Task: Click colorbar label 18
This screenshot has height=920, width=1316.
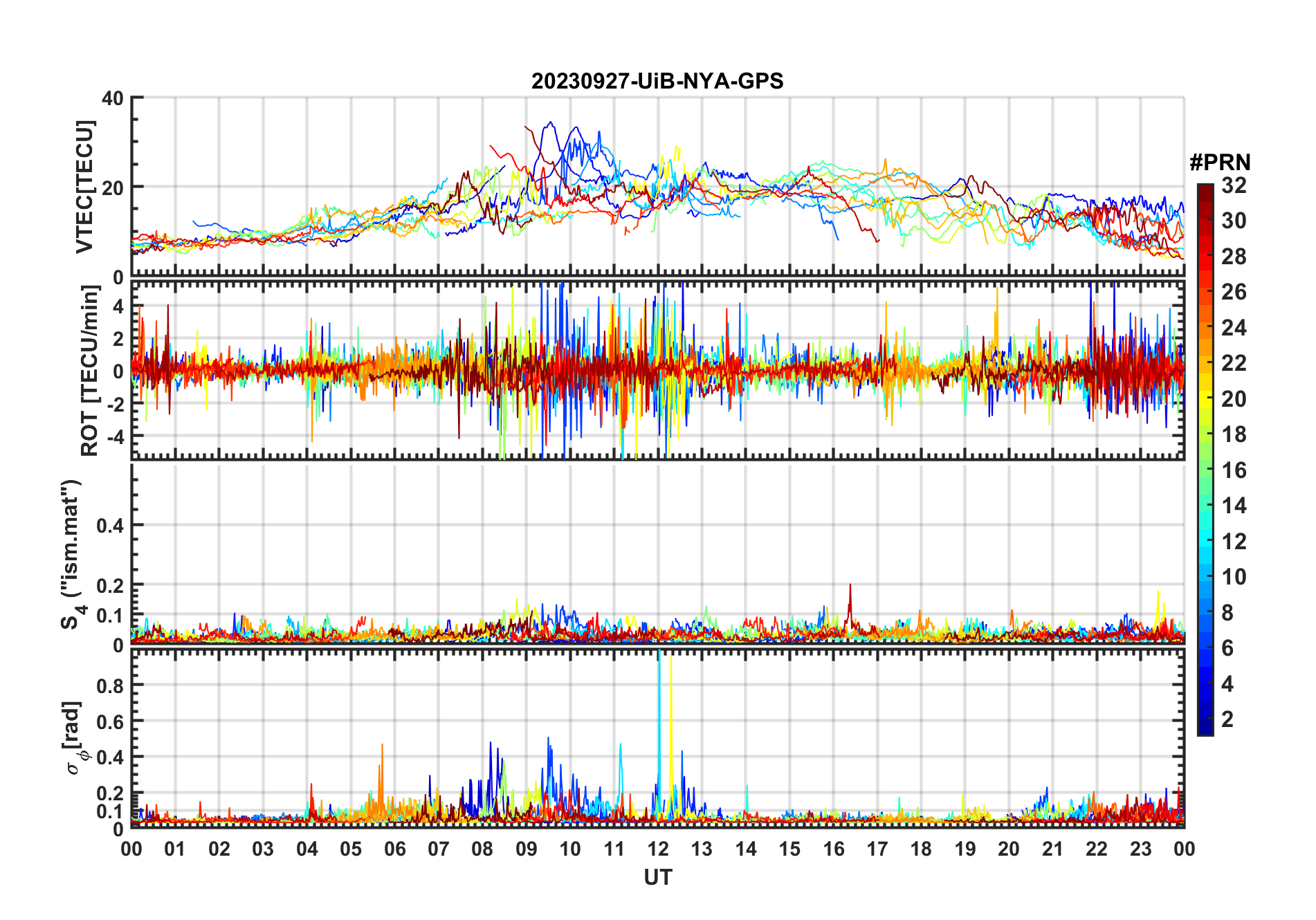Action: click(1234, 434)
